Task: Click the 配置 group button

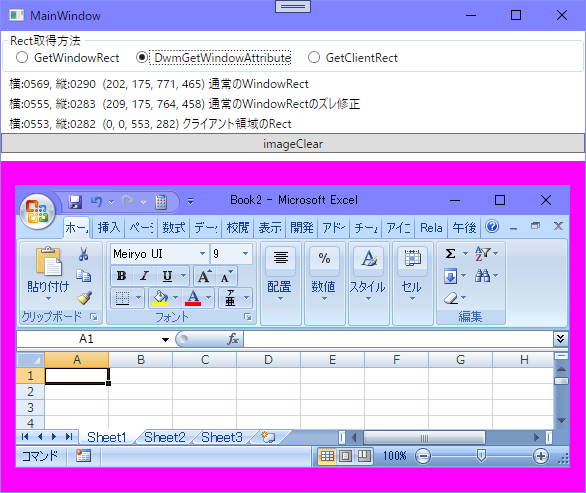Action: click(281, 283)
